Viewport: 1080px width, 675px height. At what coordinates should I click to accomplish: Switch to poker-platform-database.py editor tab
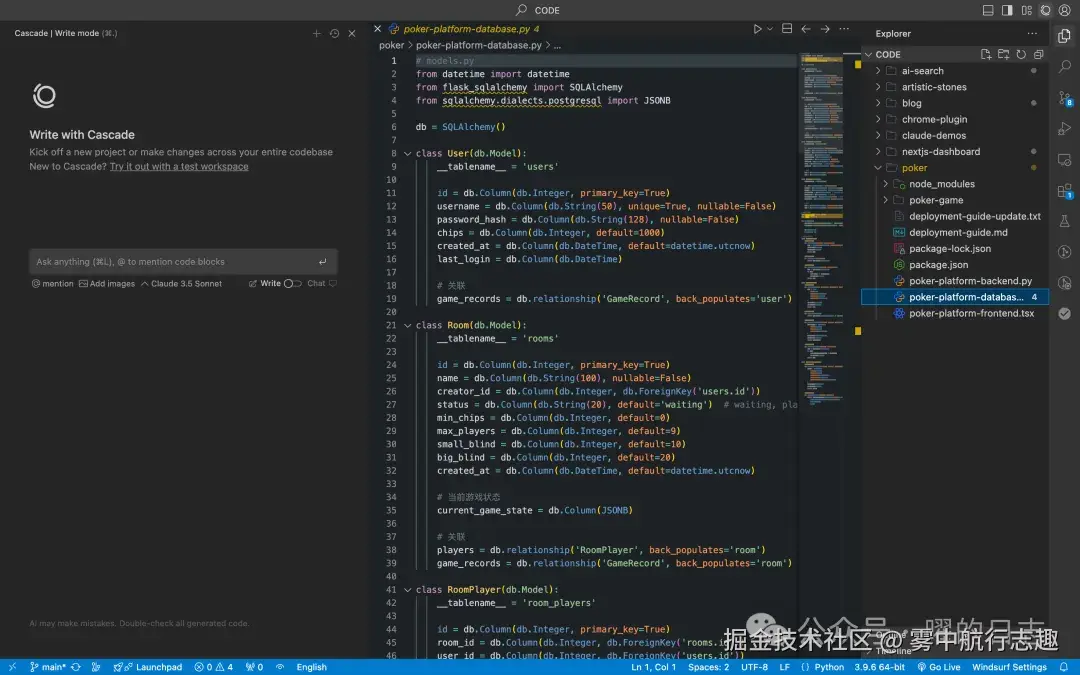point(466,29)
